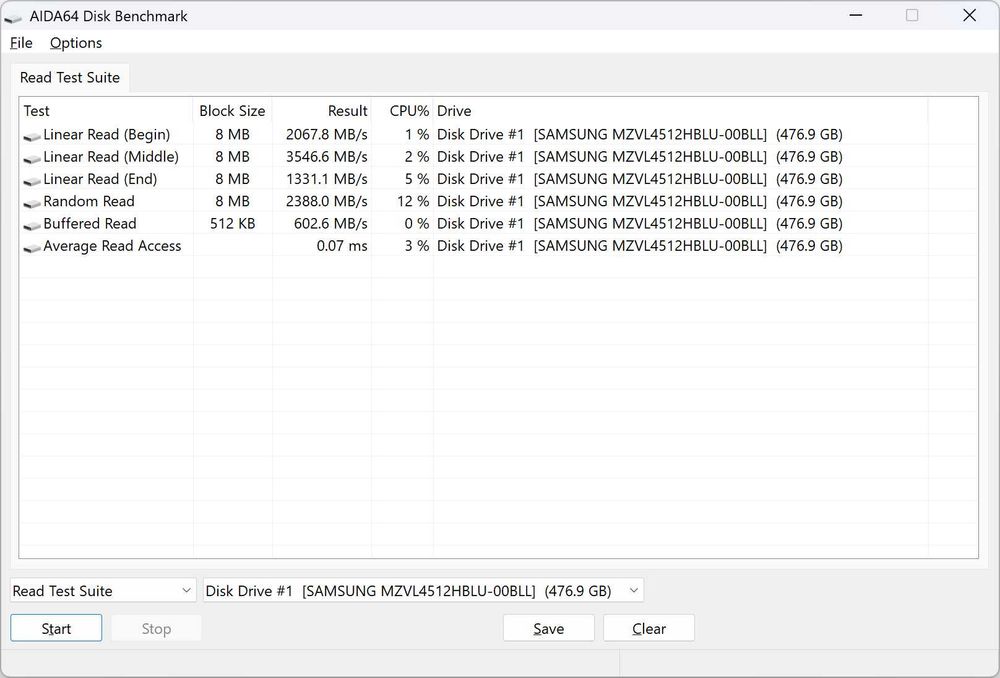The image size is (1000, 678).
Task: Click the 3546.6 MB/s result value
Action: click(x=327, y=157)
